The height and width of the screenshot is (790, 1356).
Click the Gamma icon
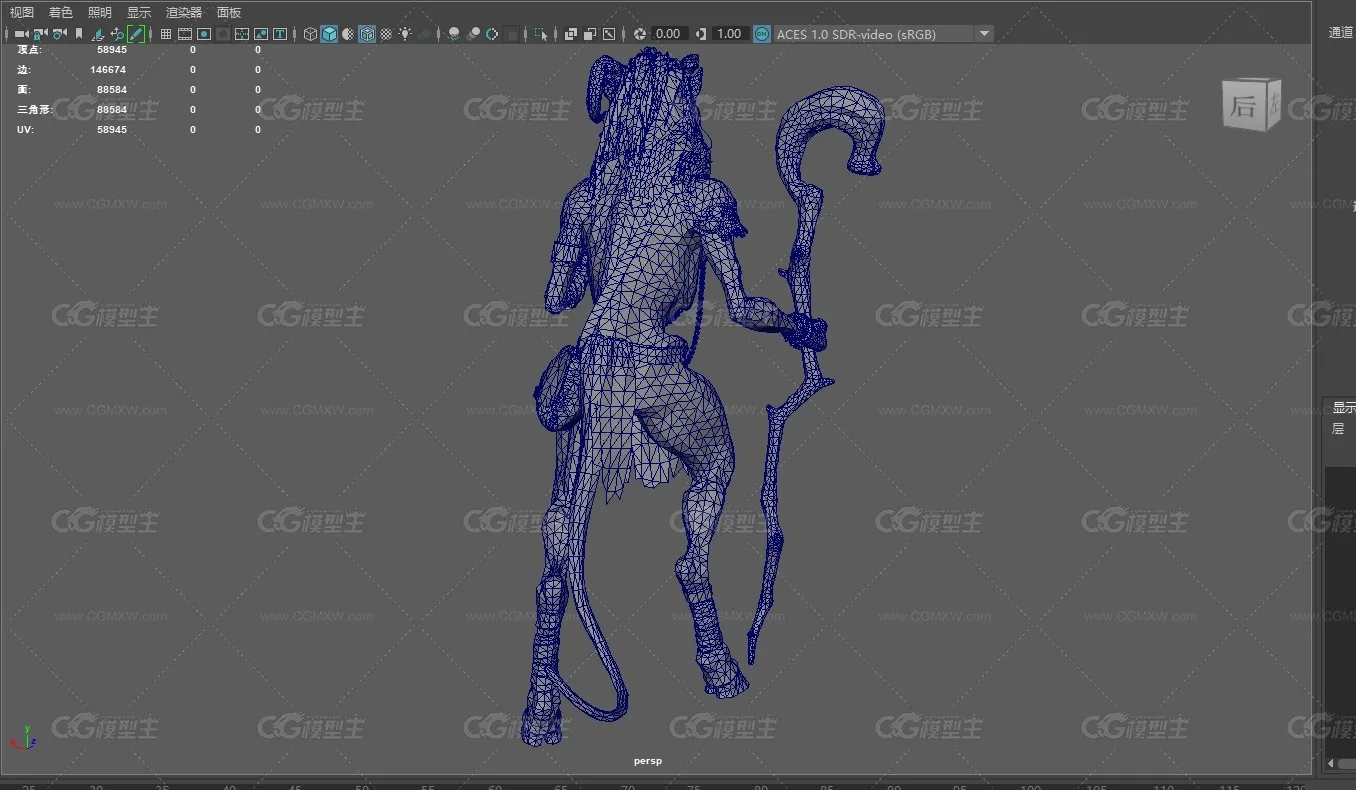tap(701, 34)
